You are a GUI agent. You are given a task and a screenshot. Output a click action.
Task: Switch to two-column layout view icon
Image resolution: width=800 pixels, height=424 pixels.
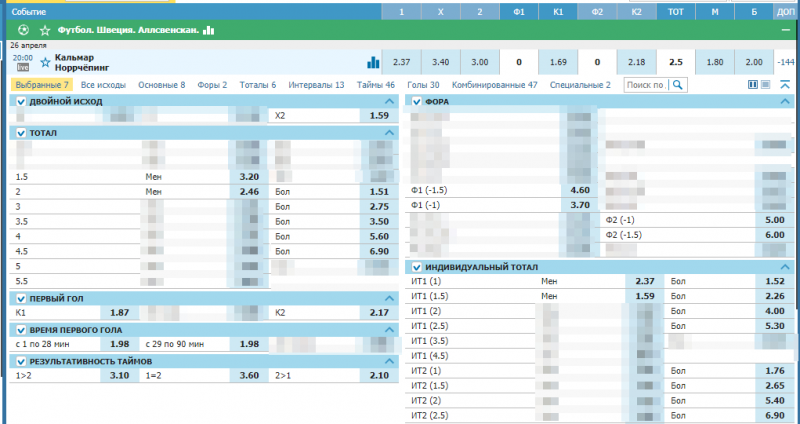(x=753, y=86)
